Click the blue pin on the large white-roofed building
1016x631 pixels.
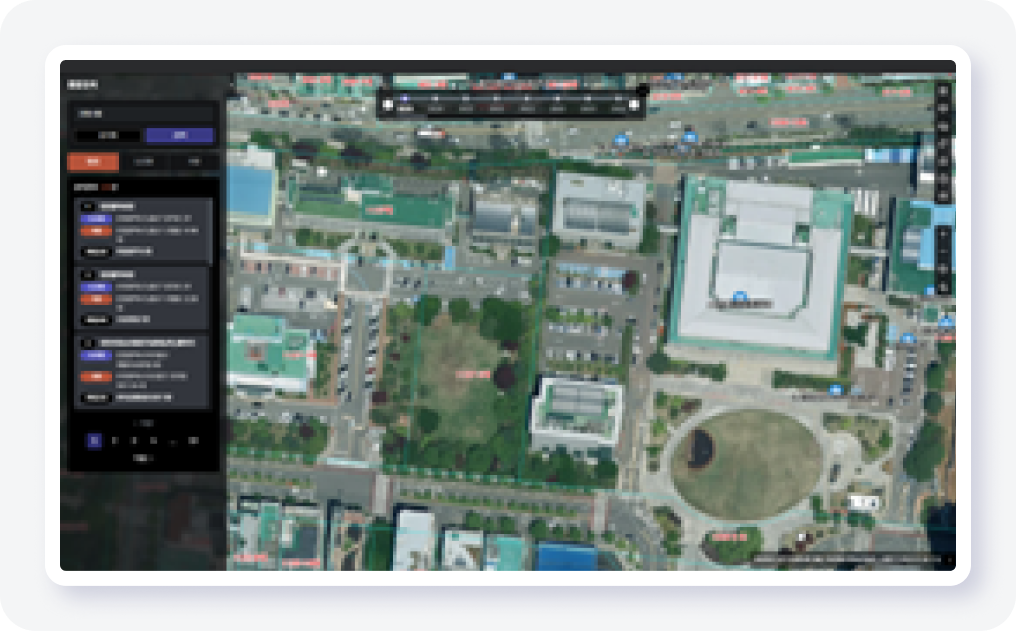coord(740,295)
